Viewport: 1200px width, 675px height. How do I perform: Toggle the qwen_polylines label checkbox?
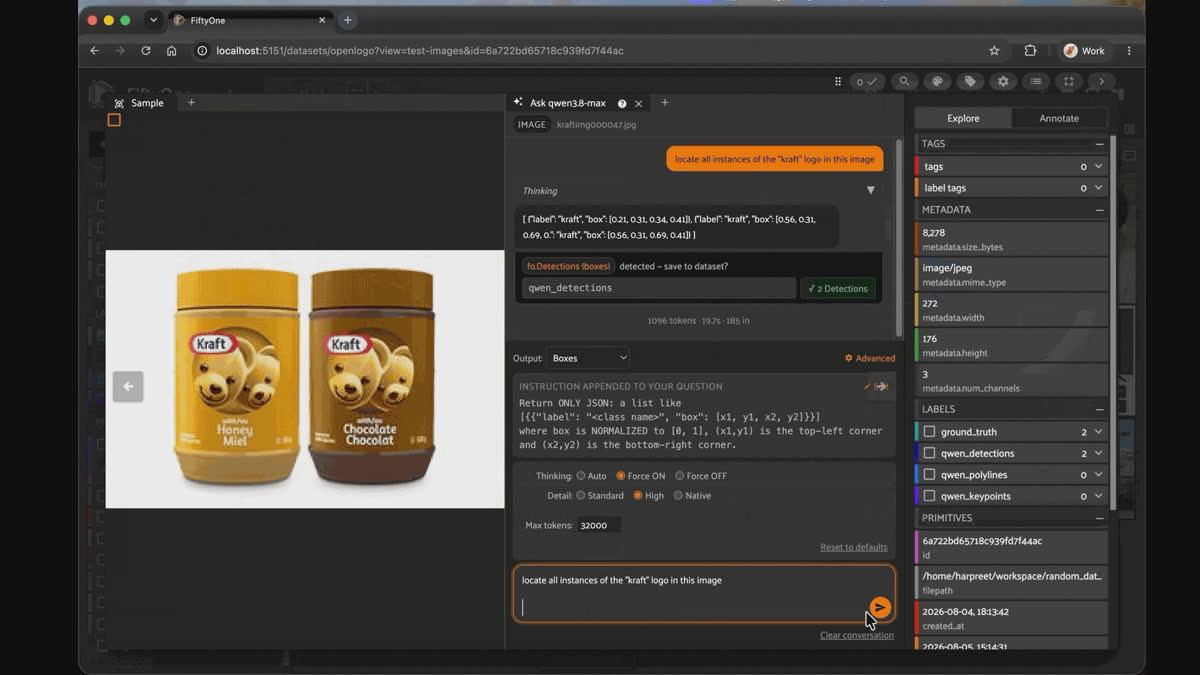pos(929,475)
